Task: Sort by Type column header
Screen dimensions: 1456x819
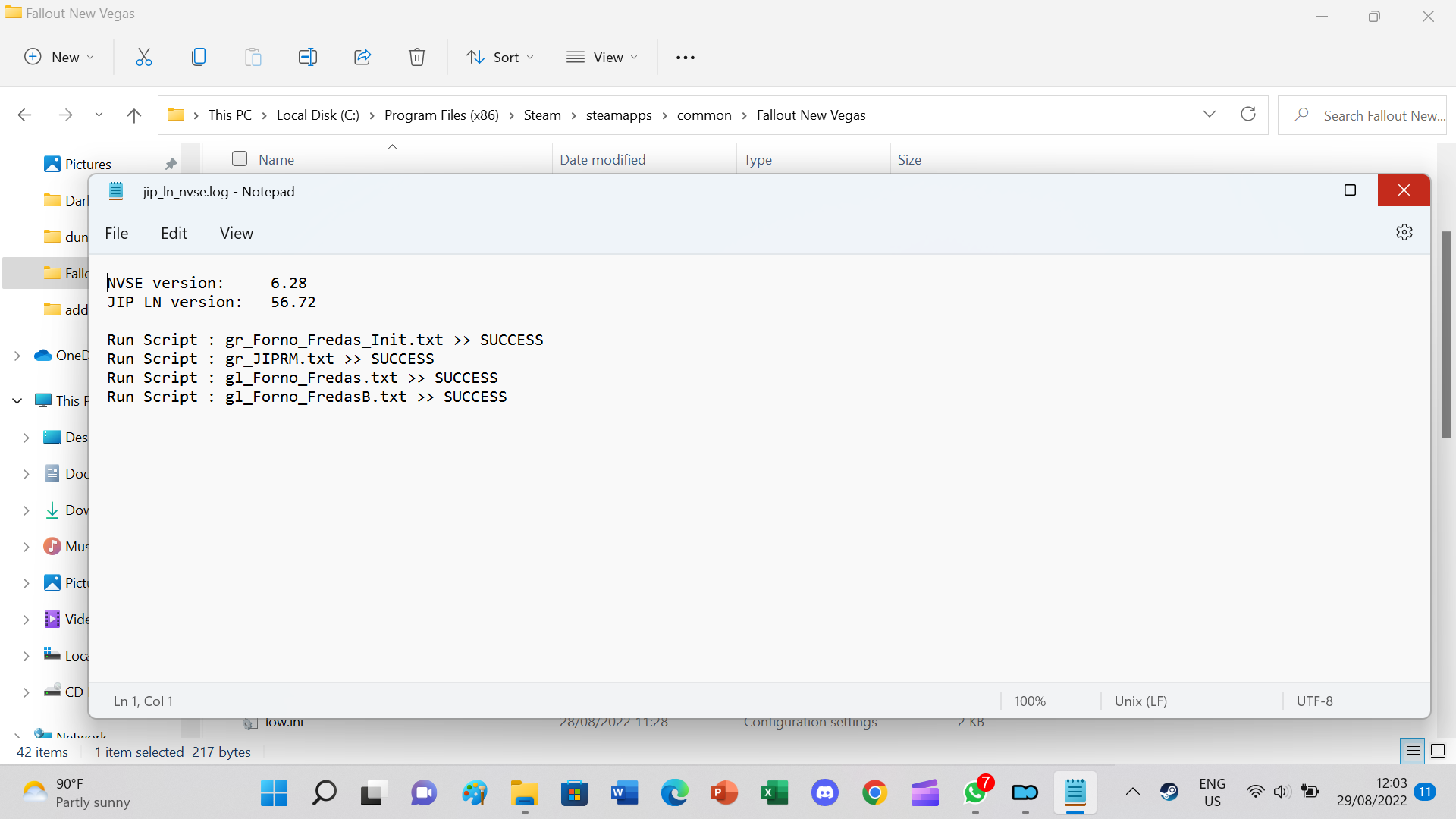Action: coord(814,159)
